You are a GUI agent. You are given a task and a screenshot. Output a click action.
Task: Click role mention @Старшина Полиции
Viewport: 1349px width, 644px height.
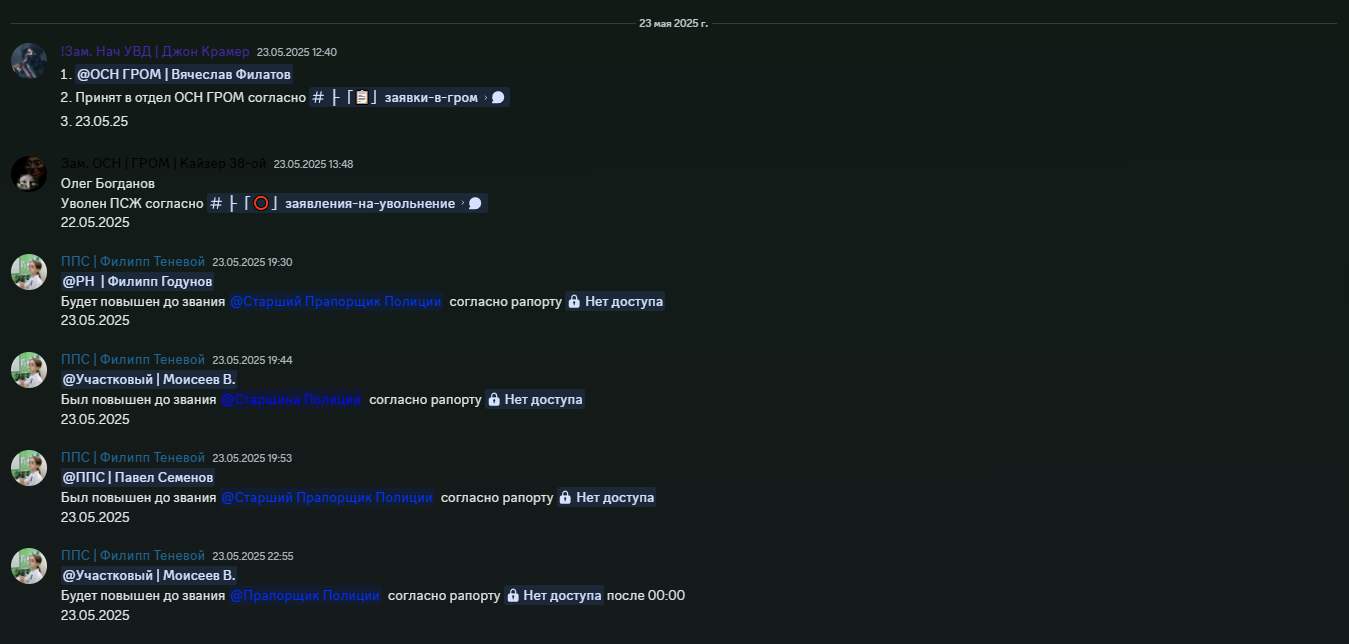pos(292,399)
